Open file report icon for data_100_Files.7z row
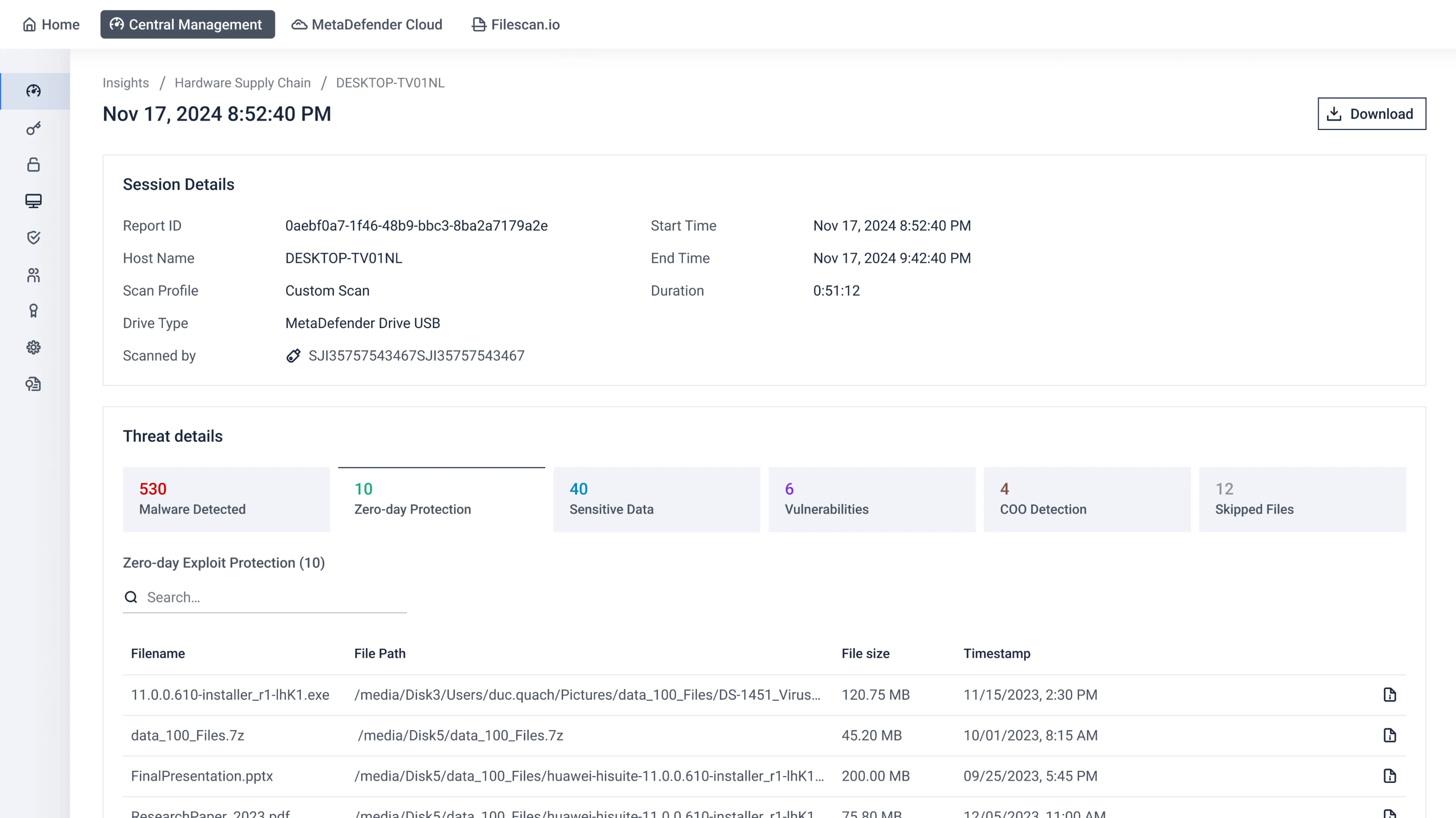The height and width of the screenshot is (818, 1456). click(1389, 736)
